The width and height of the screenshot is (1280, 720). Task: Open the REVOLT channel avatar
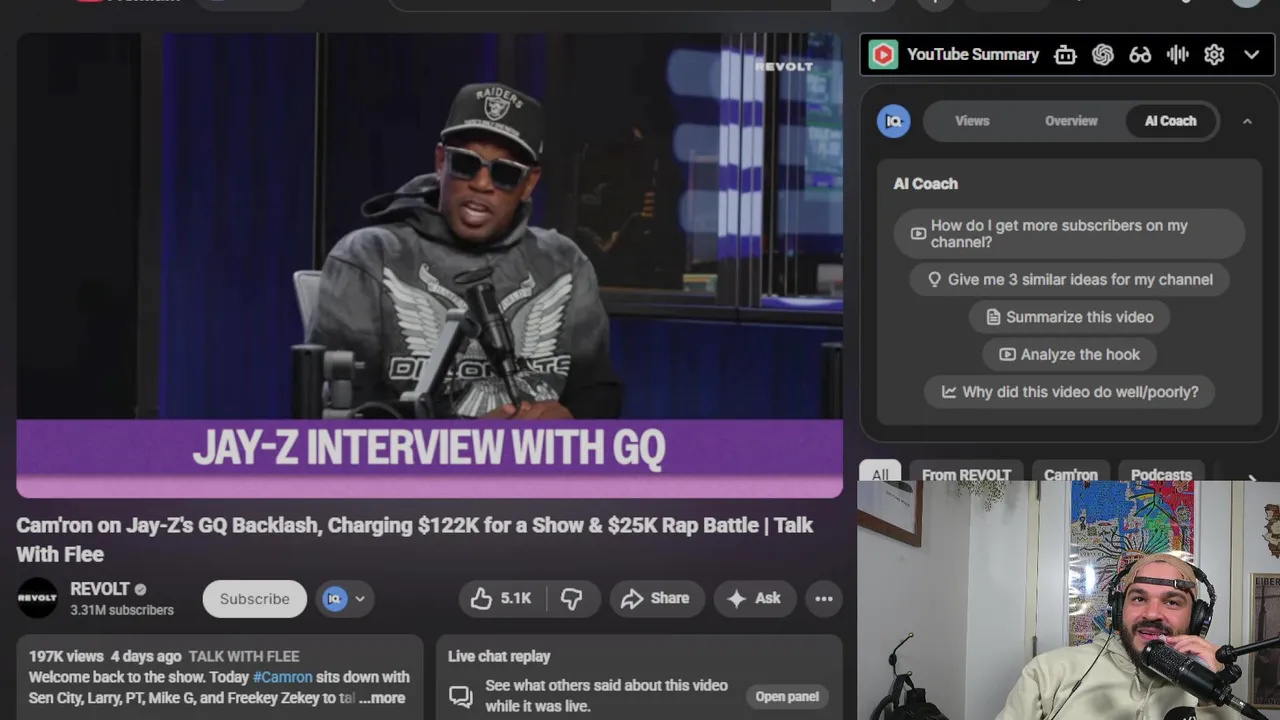38,598
